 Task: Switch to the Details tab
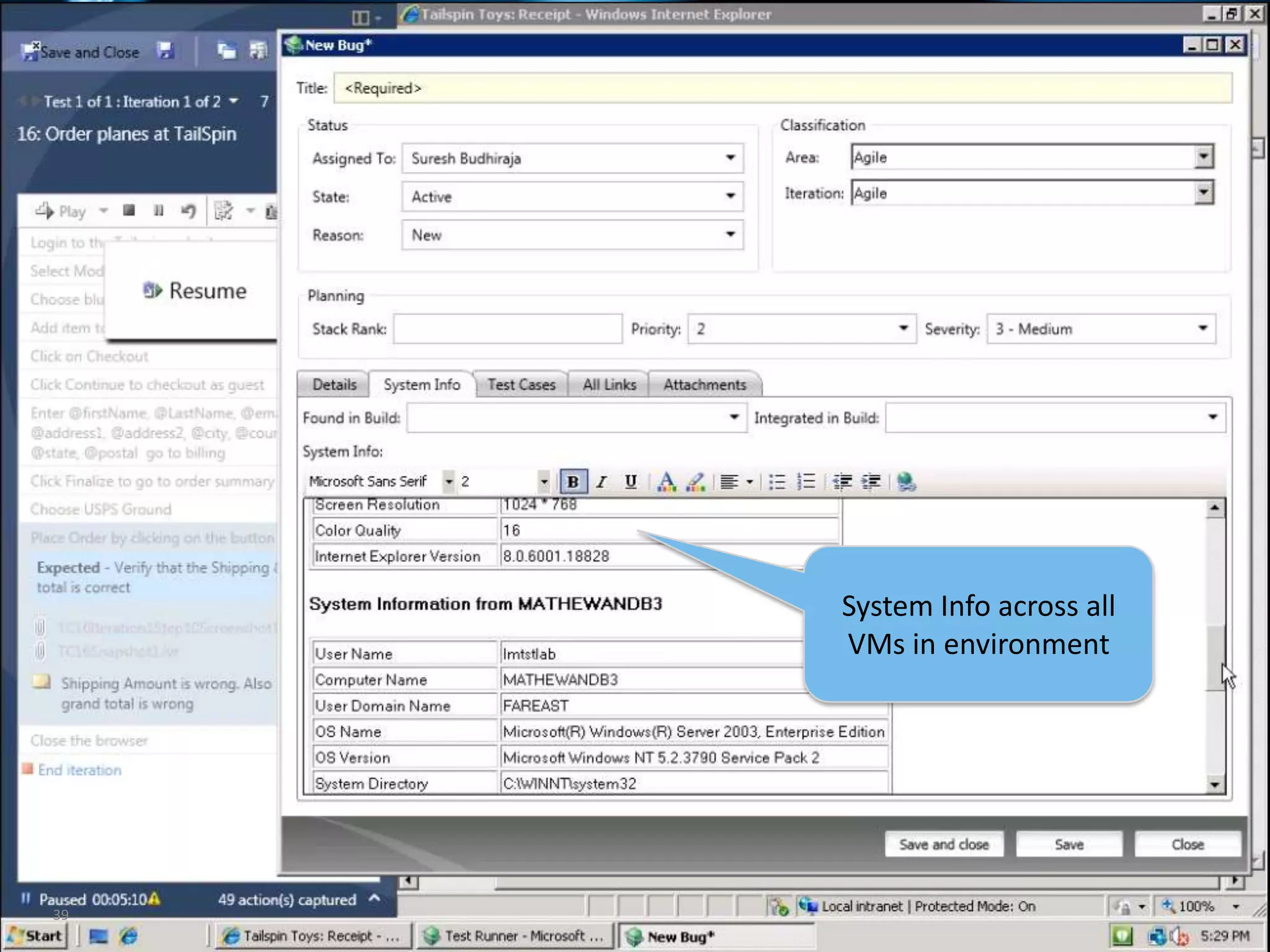334,385
